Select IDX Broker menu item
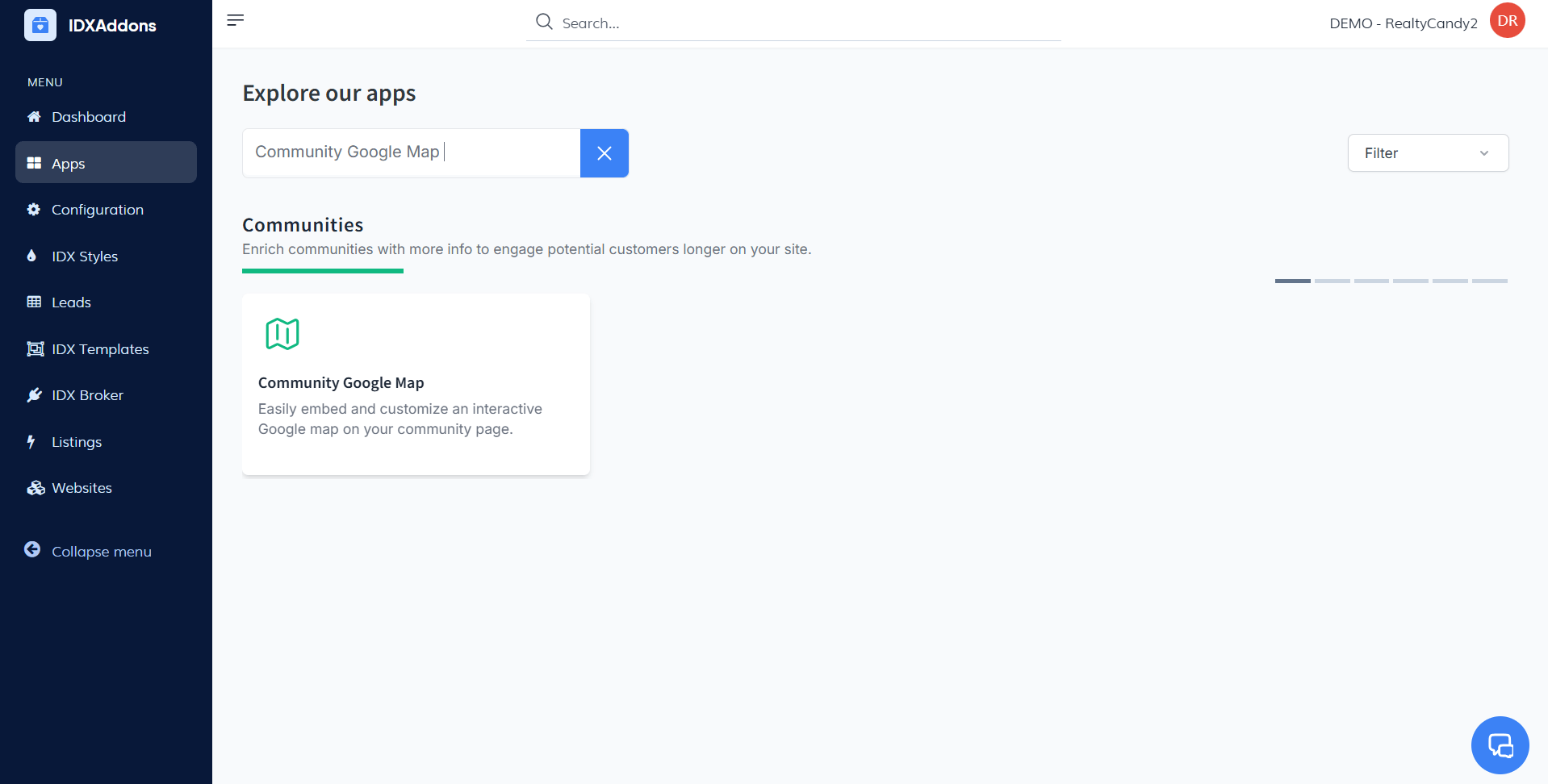The height and width of the screenshot is (784, 1548). [87, 395]
